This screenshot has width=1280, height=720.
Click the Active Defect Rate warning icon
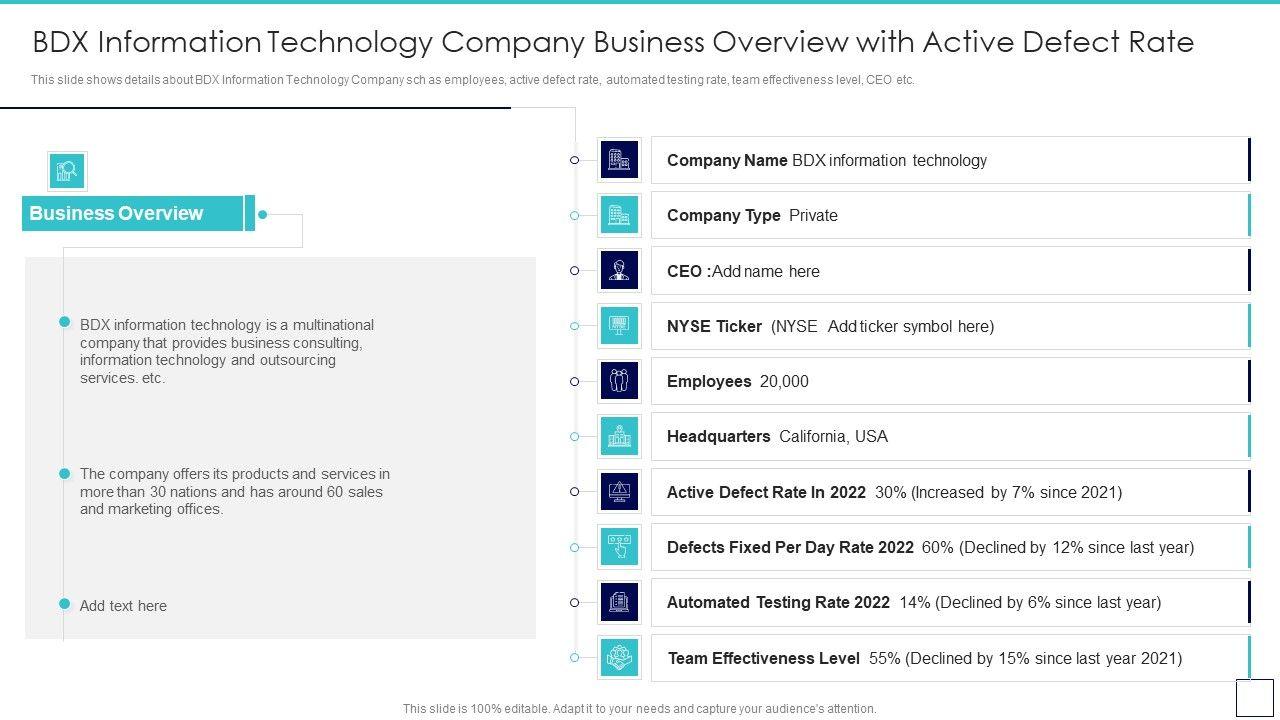pyautogui.click(x=619, y=491)
